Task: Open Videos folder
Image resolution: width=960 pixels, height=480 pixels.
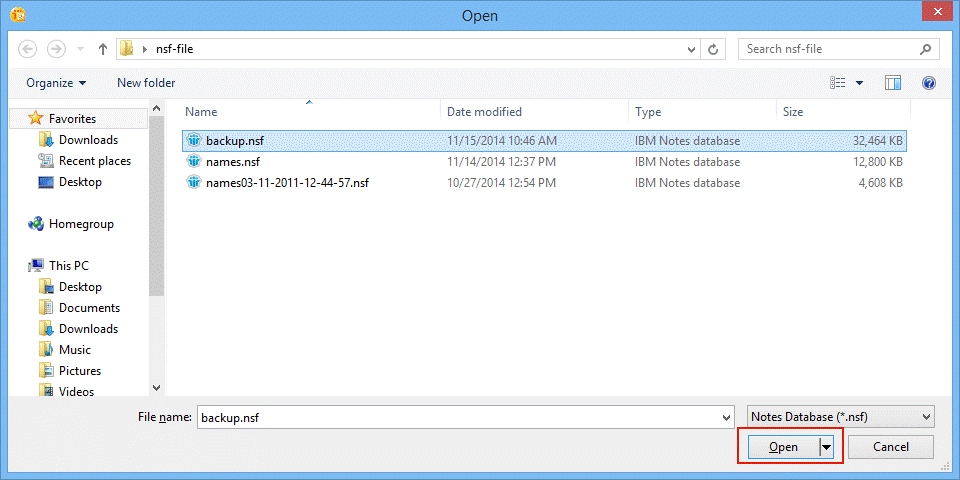Action: (77, 391)
